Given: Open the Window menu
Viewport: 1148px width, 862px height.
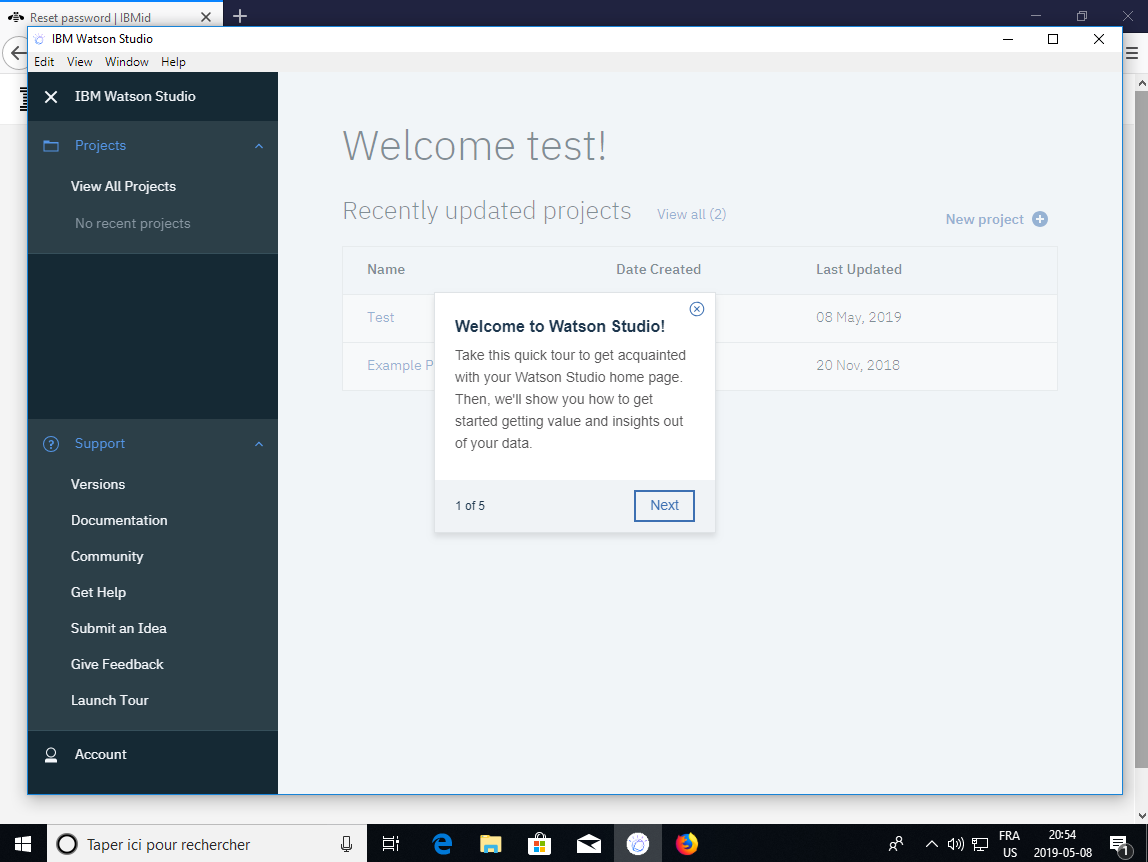Looking at the screenshot, I should click(127, 62).
